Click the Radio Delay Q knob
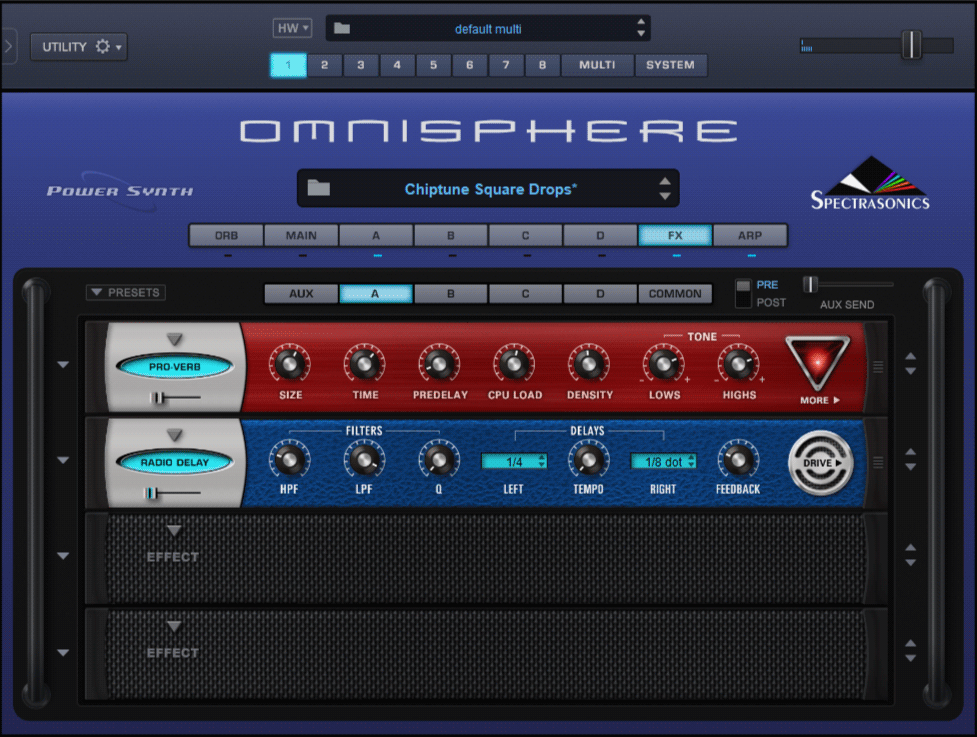 point(439,460)
